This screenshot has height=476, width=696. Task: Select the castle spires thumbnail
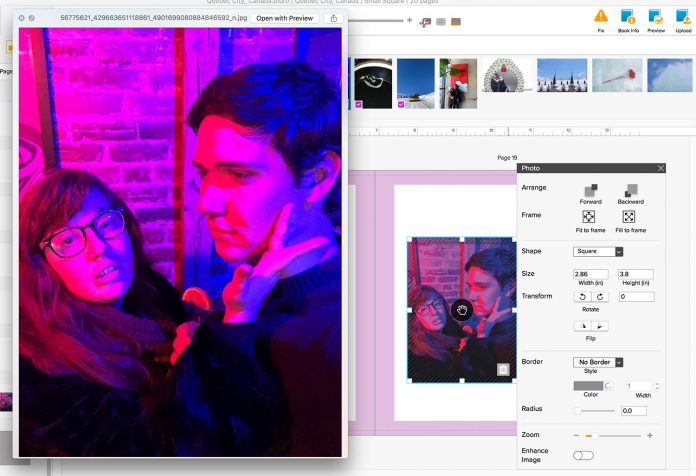coord(562,75)
